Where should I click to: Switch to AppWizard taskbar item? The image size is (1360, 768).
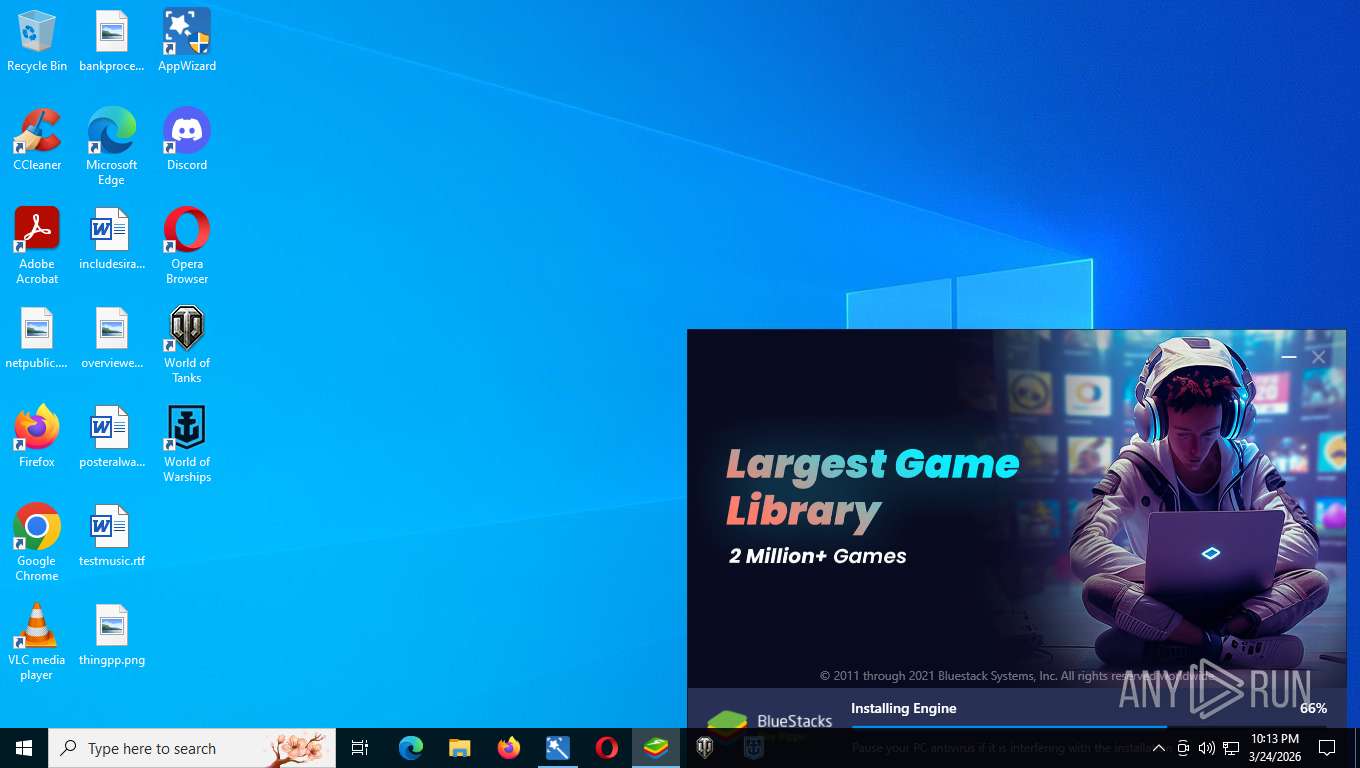(558, 748)
